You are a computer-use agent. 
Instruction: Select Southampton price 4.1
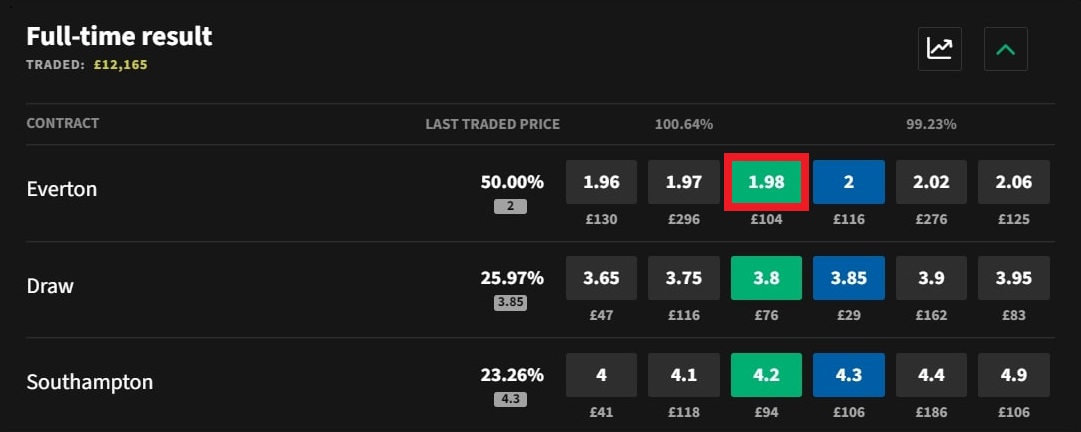click(683, 376)
